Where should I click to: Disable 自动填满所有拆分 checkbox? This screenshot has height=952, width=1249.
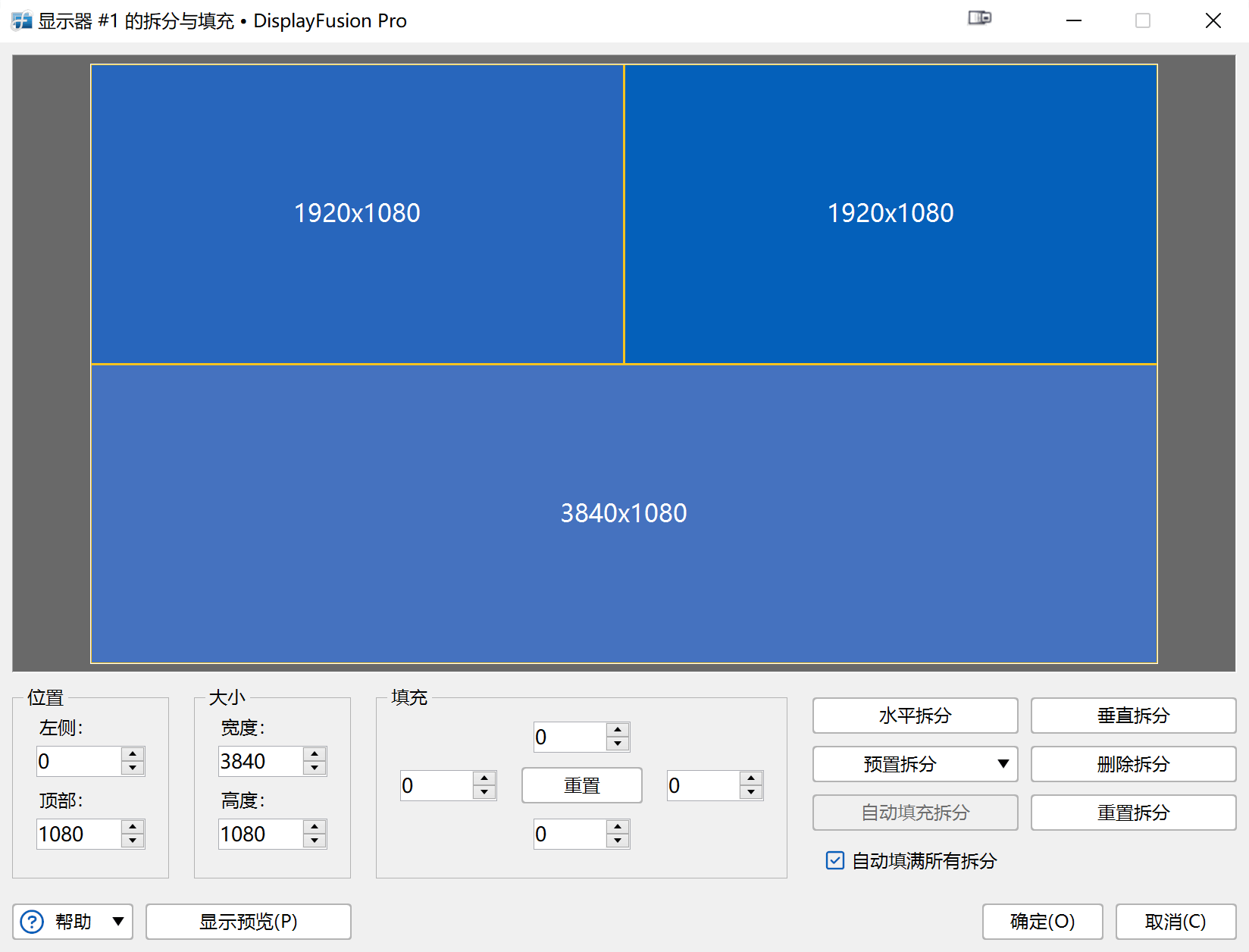834,861
